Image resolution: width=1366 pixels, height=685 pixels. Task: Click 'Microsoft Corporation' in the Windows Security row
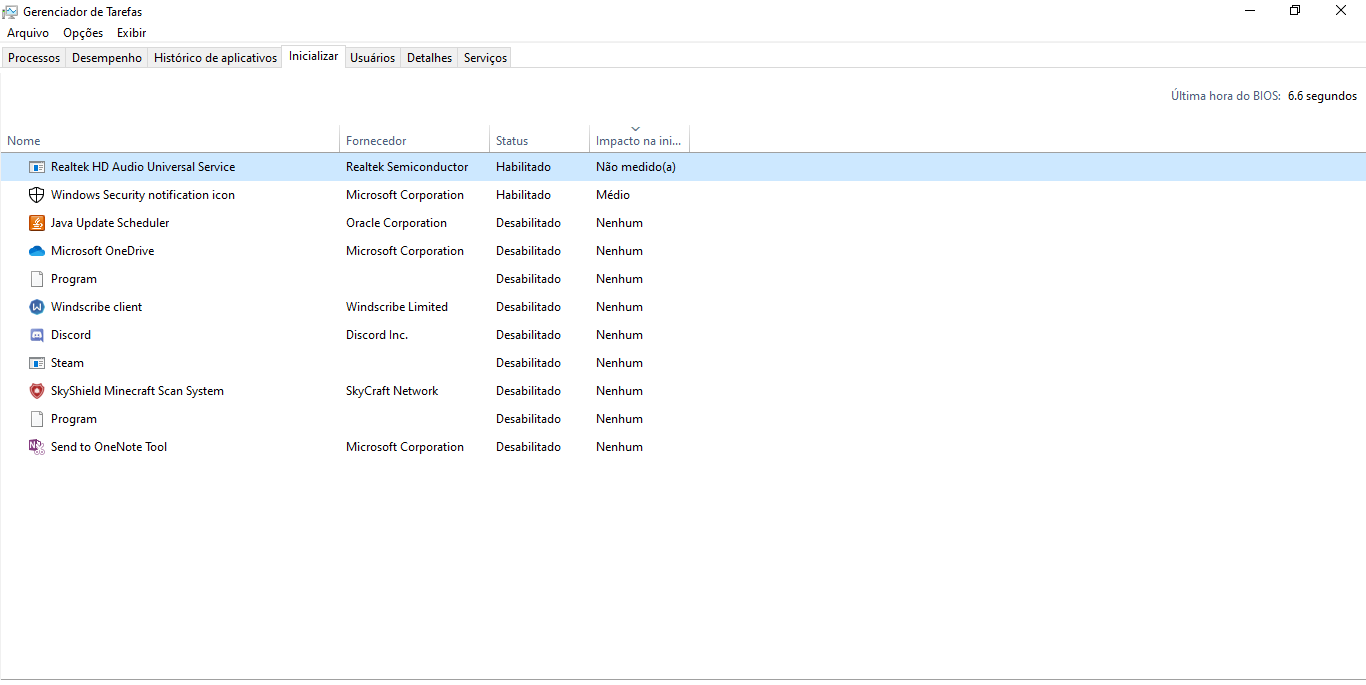point(405,195)
